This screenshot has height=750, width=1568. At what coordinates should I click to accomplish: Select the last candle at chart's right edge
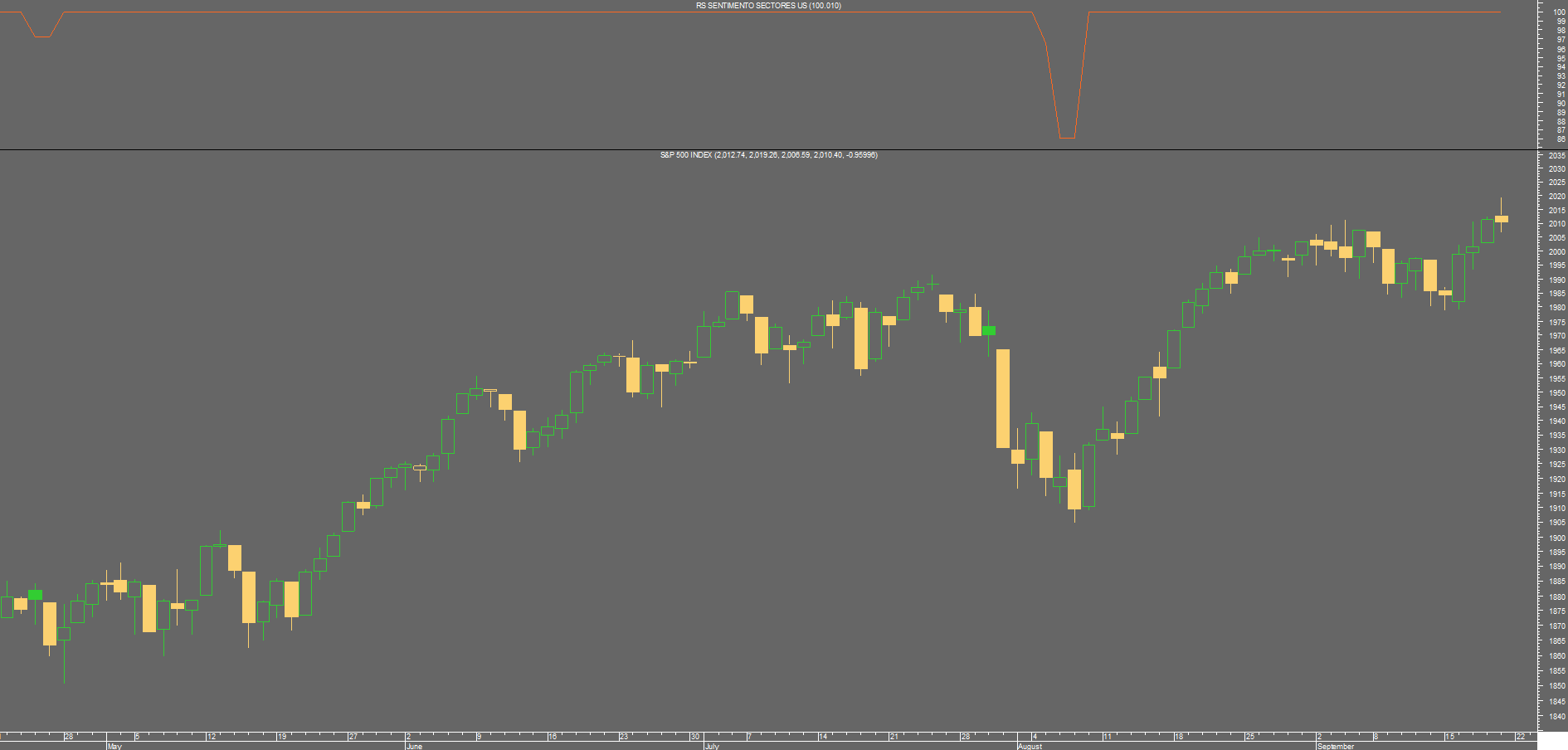point(1502,219)
